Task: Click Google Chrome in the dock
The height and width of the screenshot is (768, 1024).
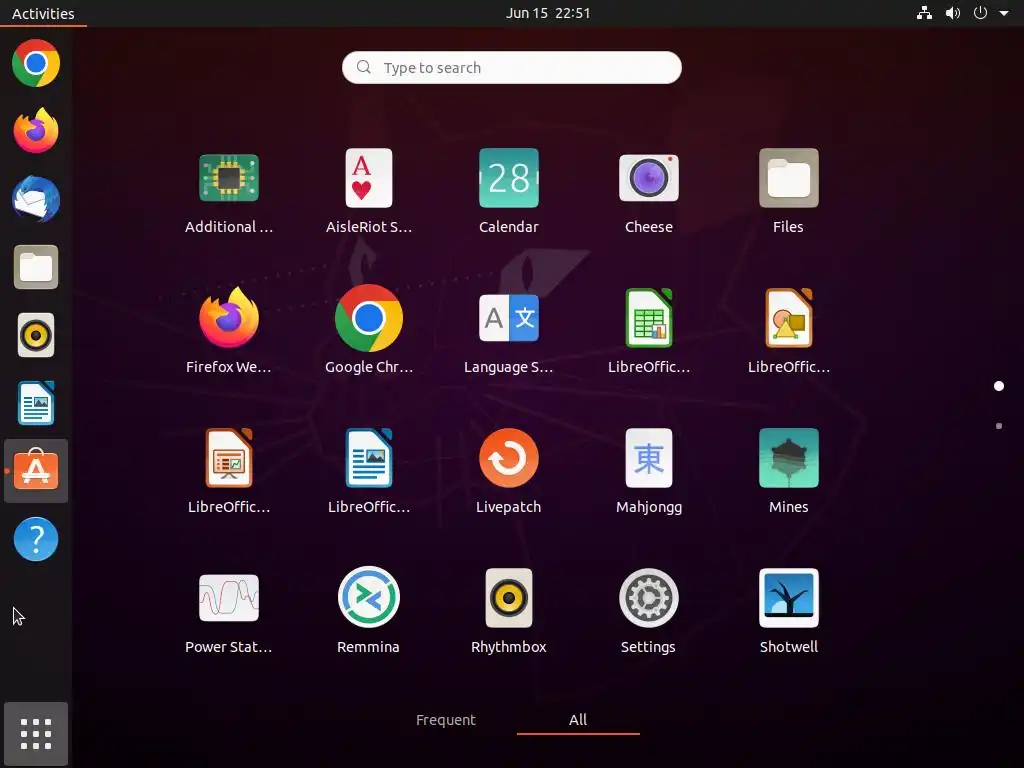Action: (x=36, y=63)
